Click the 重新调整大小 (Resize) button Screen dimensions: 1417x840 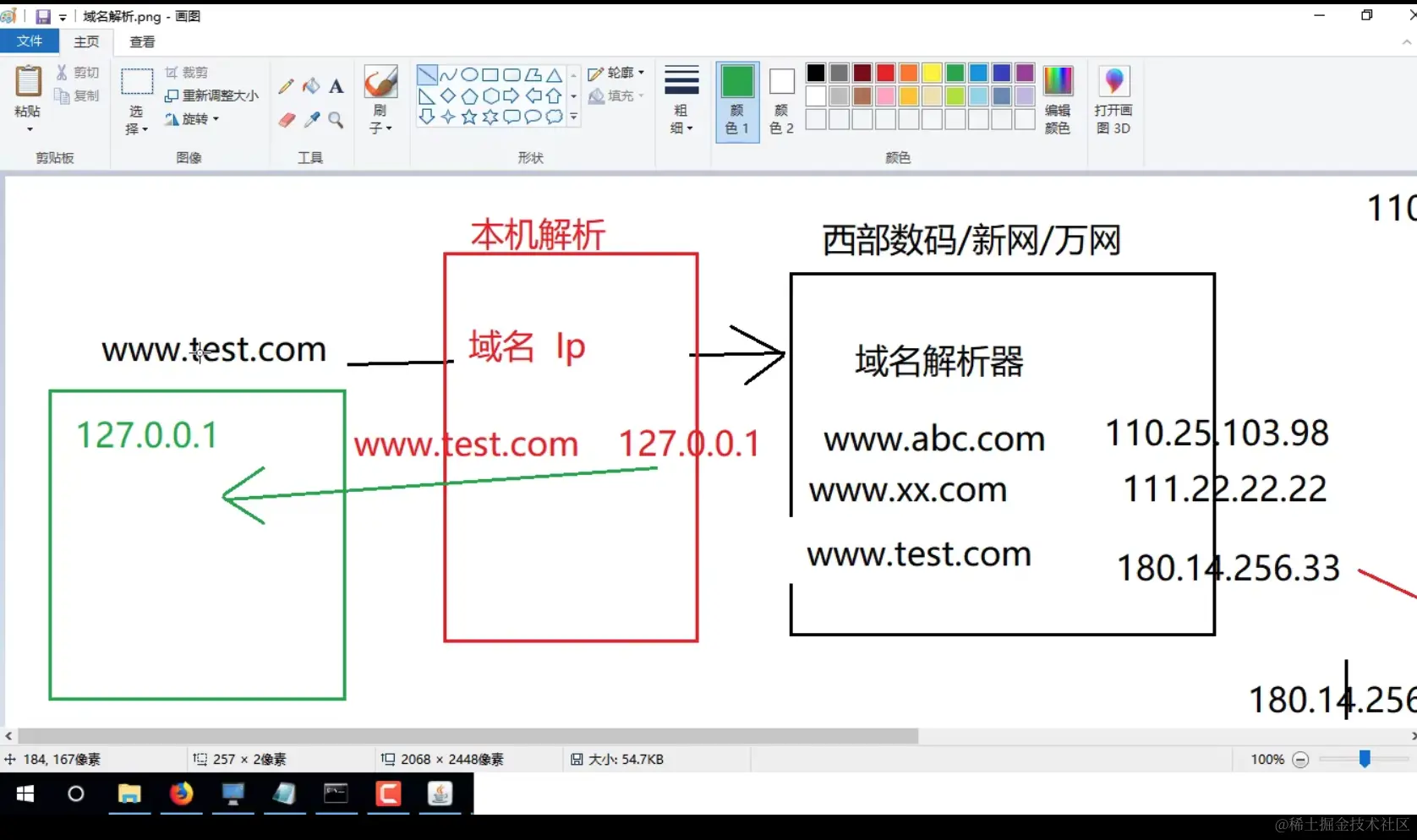[211, 95]
